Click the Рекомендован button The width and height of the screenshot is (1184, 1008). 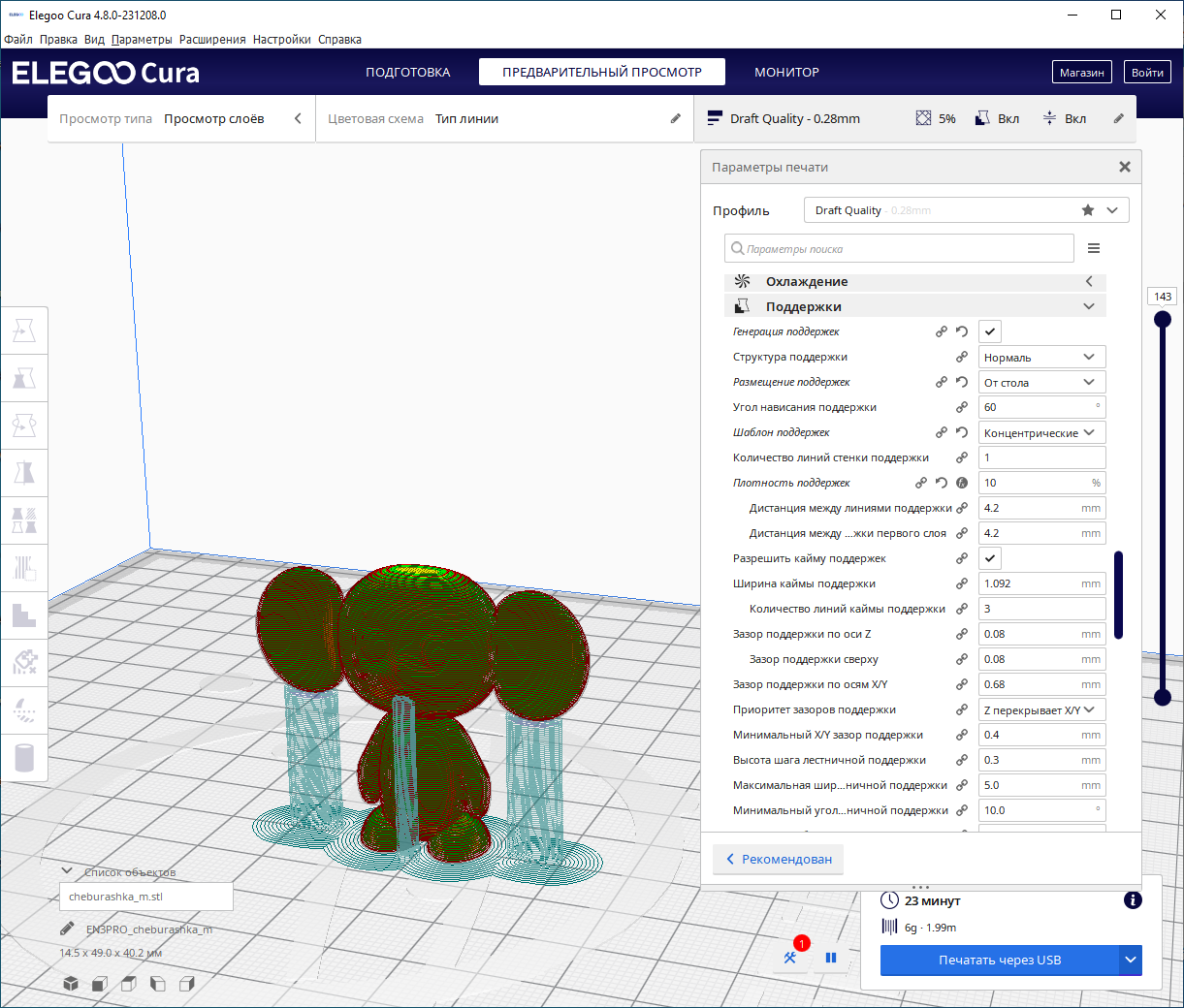pos(778,859)
